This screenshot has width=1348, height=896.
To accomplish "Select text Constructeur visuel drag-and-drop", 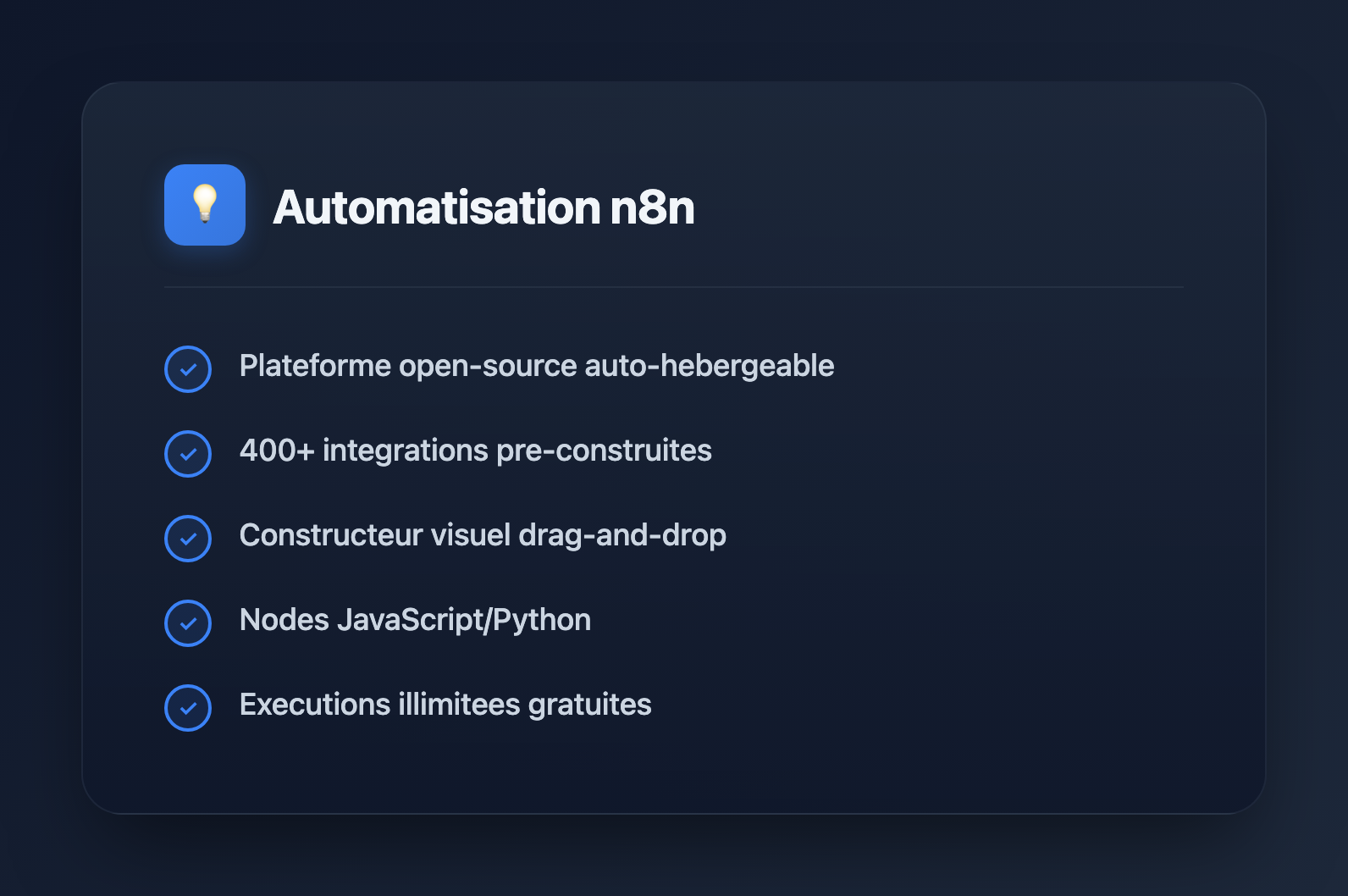I will pyautogui.click(x=483, y=536).
